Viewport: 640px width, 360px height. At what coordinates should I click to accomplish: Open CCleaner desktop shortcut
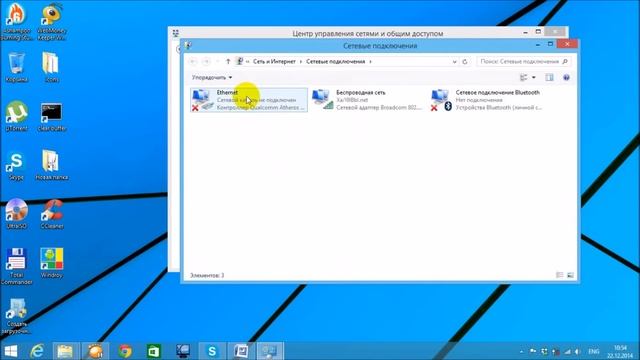(52, 214)
